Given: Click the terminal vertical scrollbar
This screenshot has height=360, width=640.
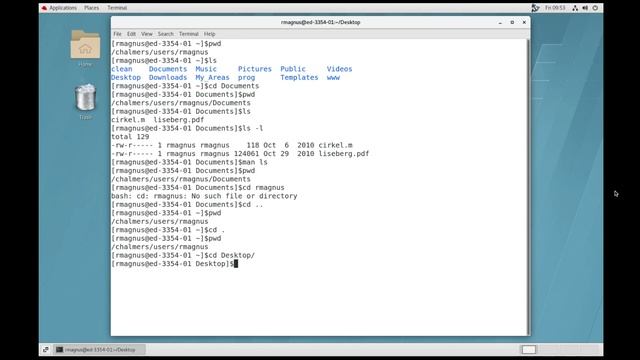Looking at the screenshot, I should click(x=528, y=187).
